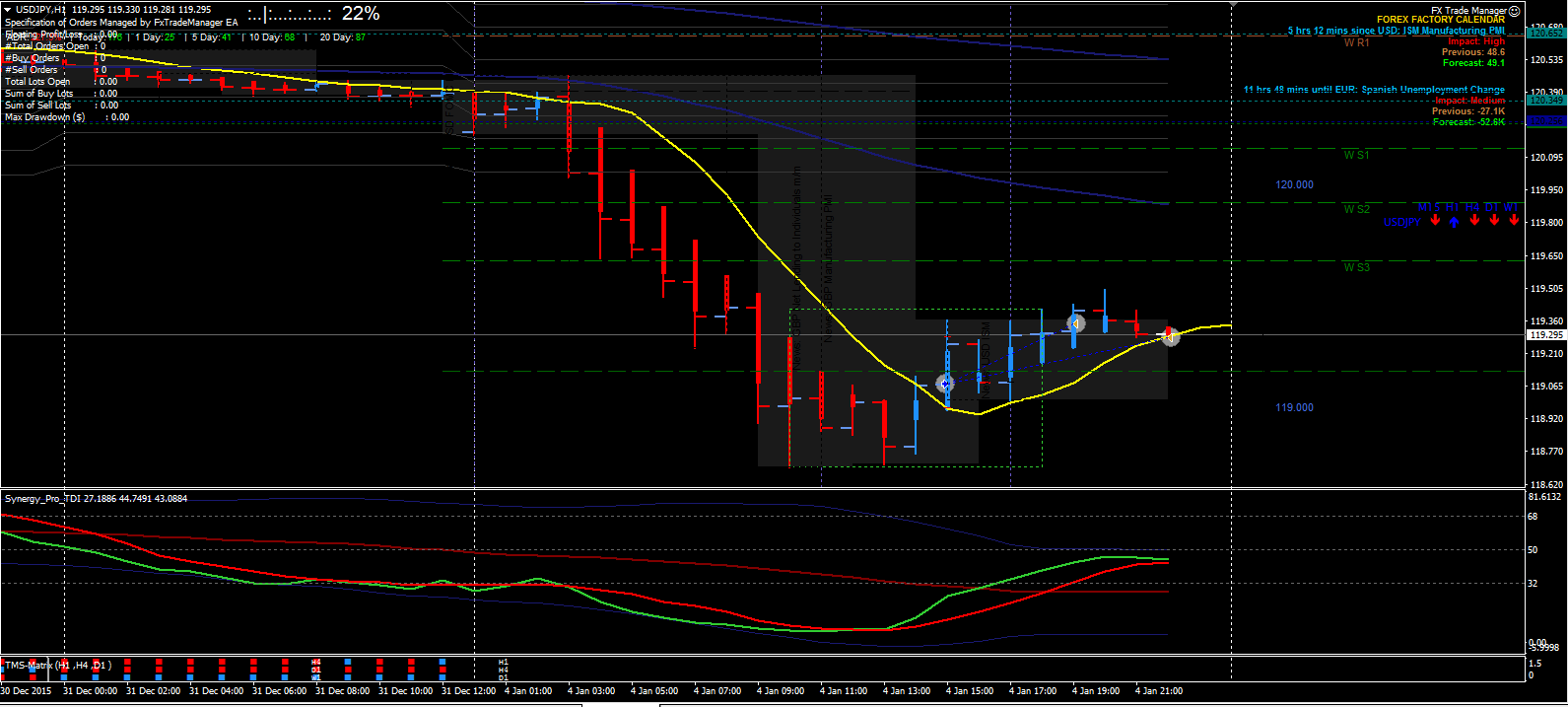Select the blue trade marker near 4 Jan 15:00
This screenshot has height=707, width=1568.
click(x=945, y=383)
